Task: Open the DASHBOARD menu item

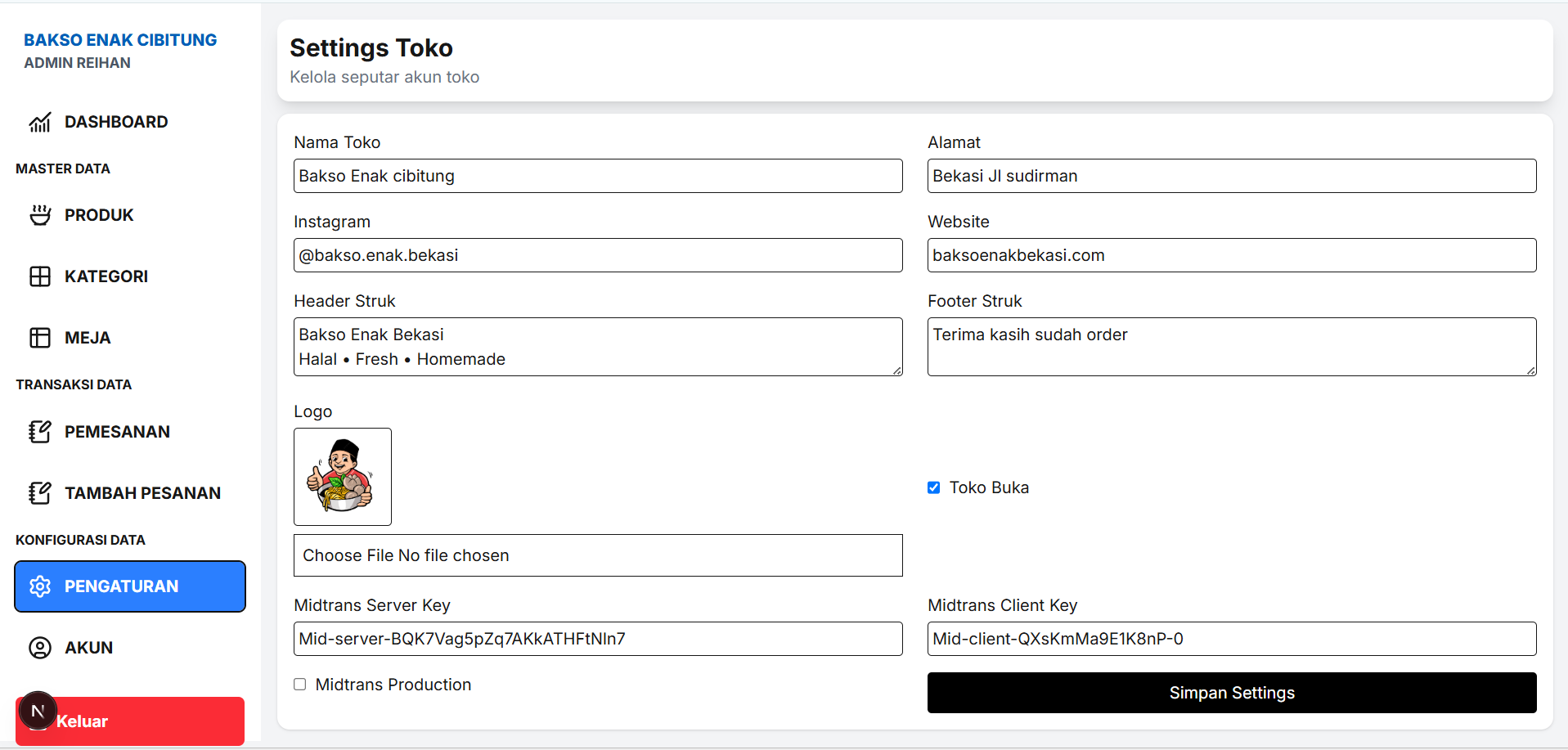Action: (130, 122)
